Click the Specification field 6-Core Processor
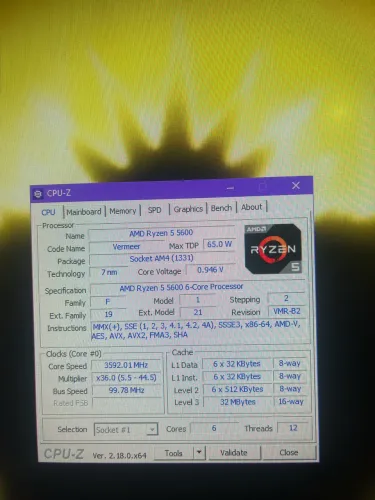The width and height of the screenshot is (375, 500). click(198, 287)
